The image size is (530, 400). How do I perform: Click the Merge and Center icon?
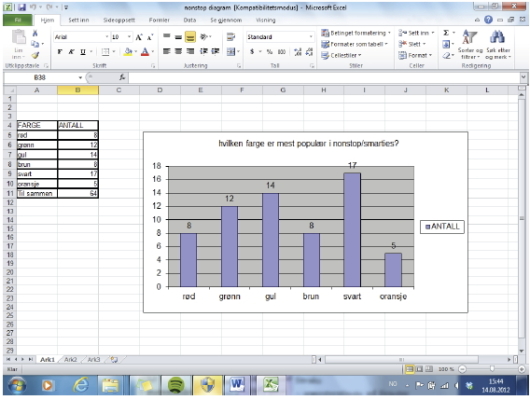pyautogui.click(x=231, y=51)
